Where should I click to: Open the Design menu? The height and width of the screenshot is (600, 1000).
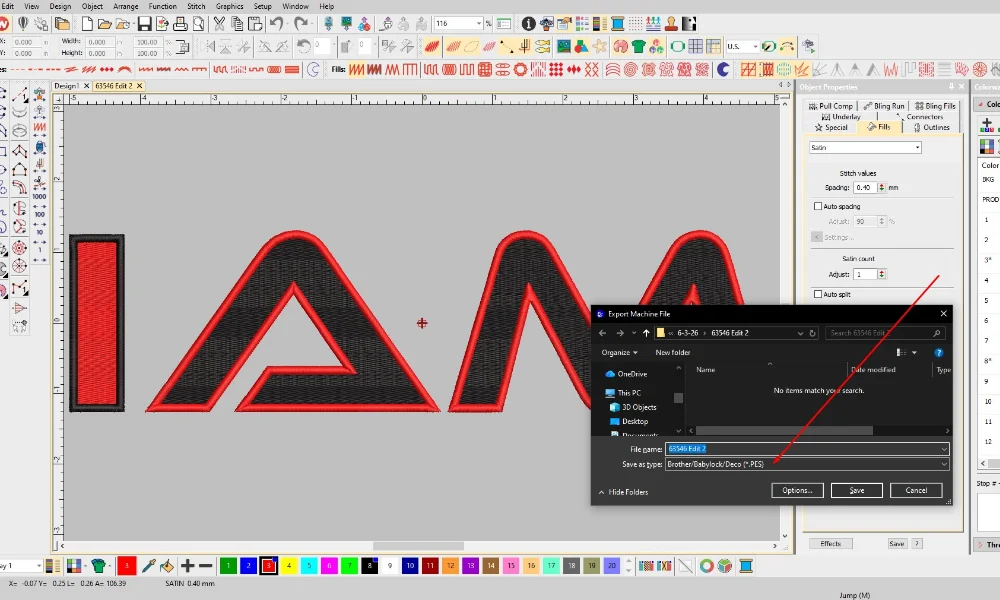[60, 6]
